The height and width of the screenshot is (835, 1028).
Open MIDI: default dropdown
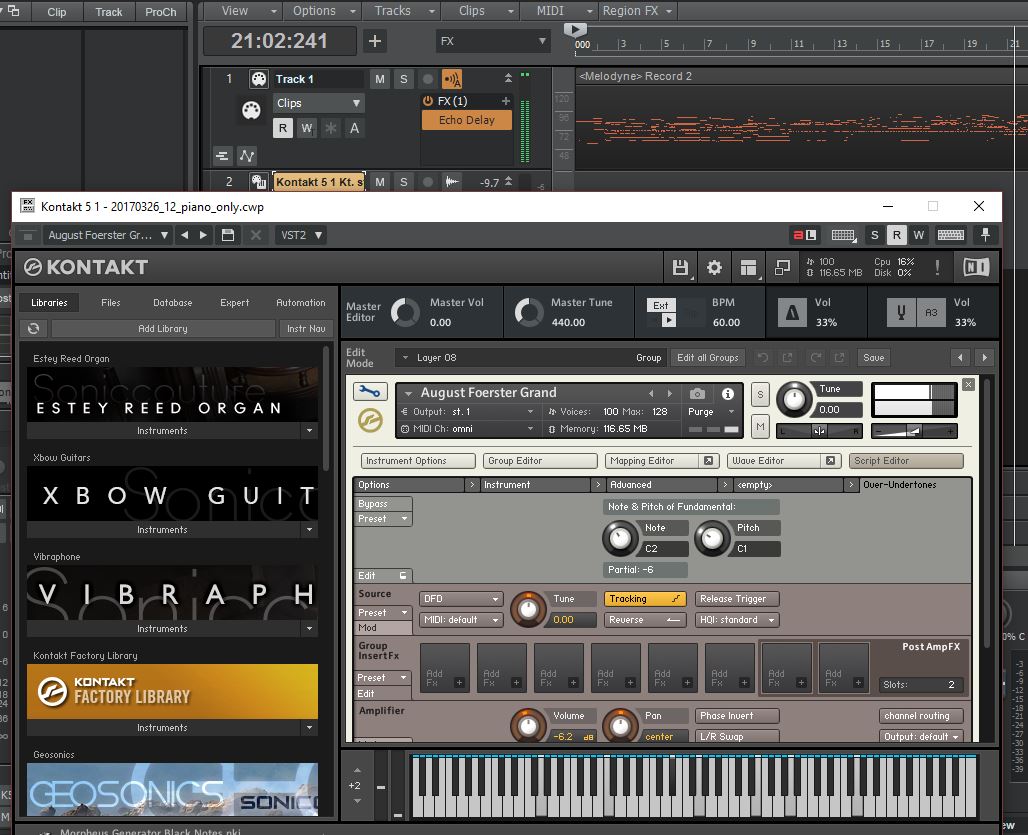point(461,620)
